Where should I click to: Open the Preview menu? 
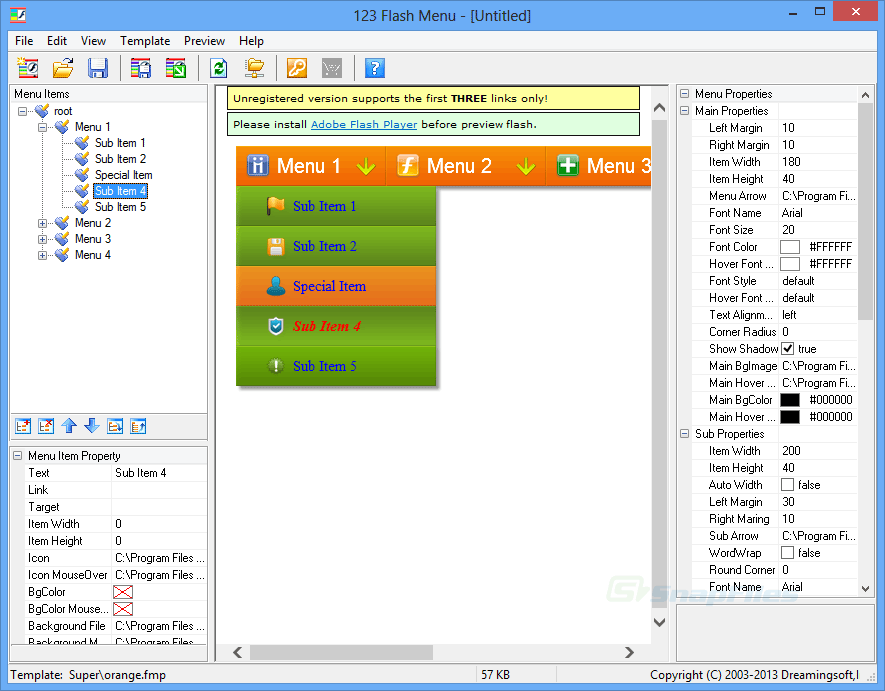coord(204,41)
